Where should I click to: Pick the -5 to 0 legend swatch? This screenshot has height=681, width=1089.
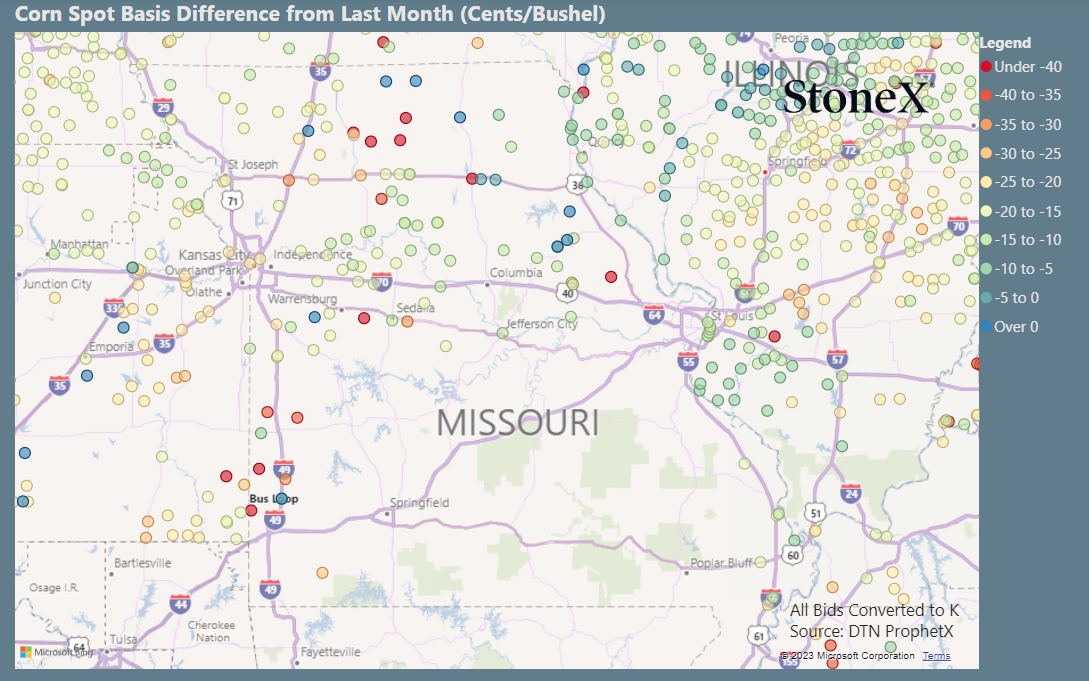pyautogui.click(x=986, y=298)
